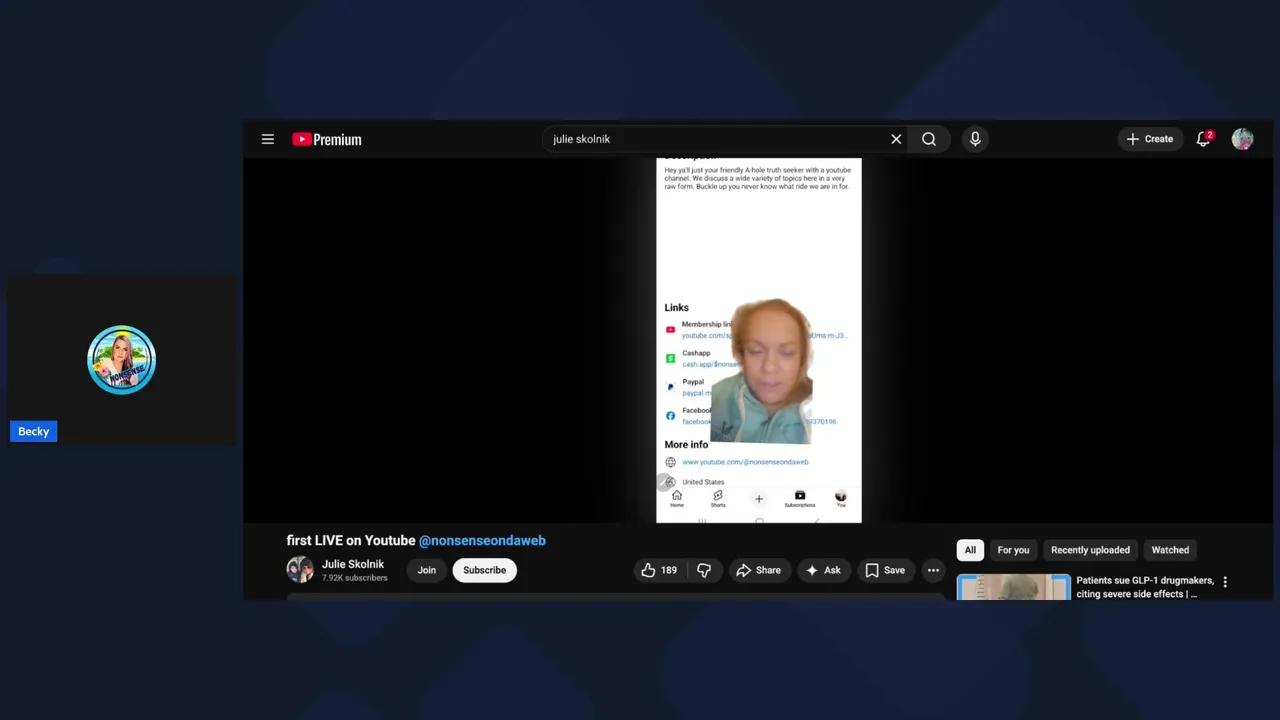Screen dimensions: 1280x720
Task: Open the Julie Skolnik channel name link
Action: tap(353, 564)
